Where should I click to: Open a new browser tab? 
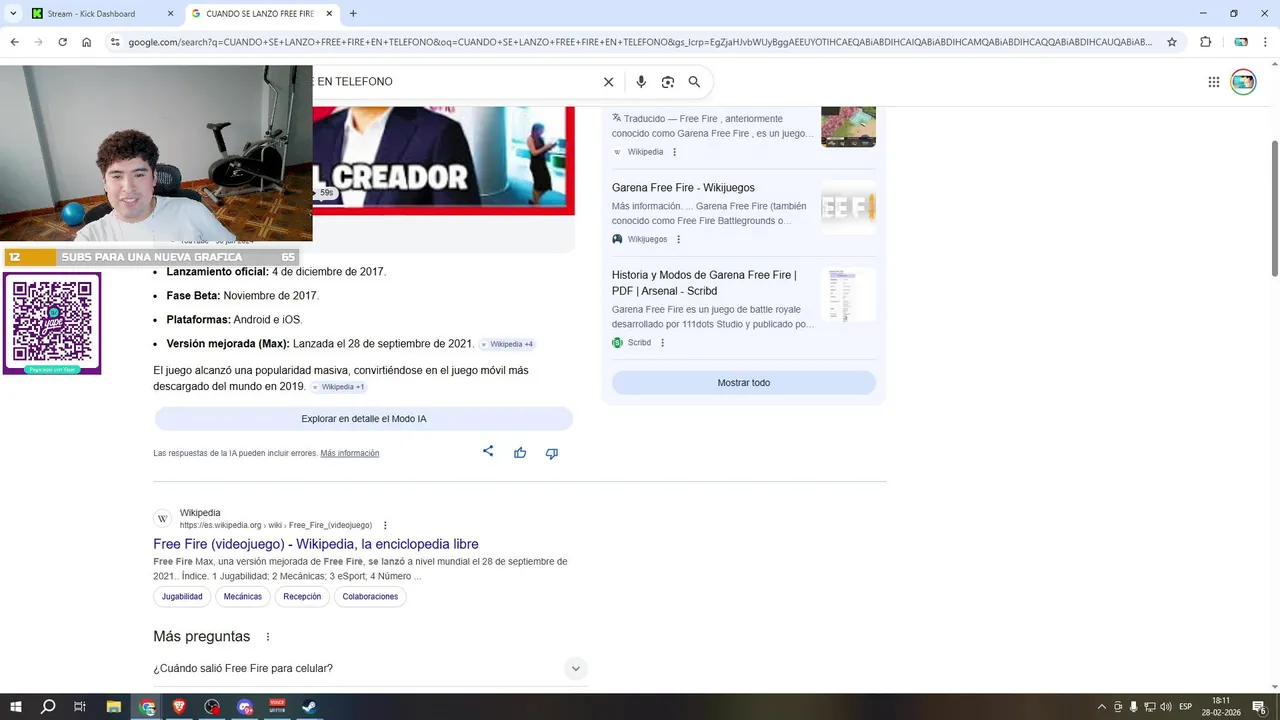point(353,14)
